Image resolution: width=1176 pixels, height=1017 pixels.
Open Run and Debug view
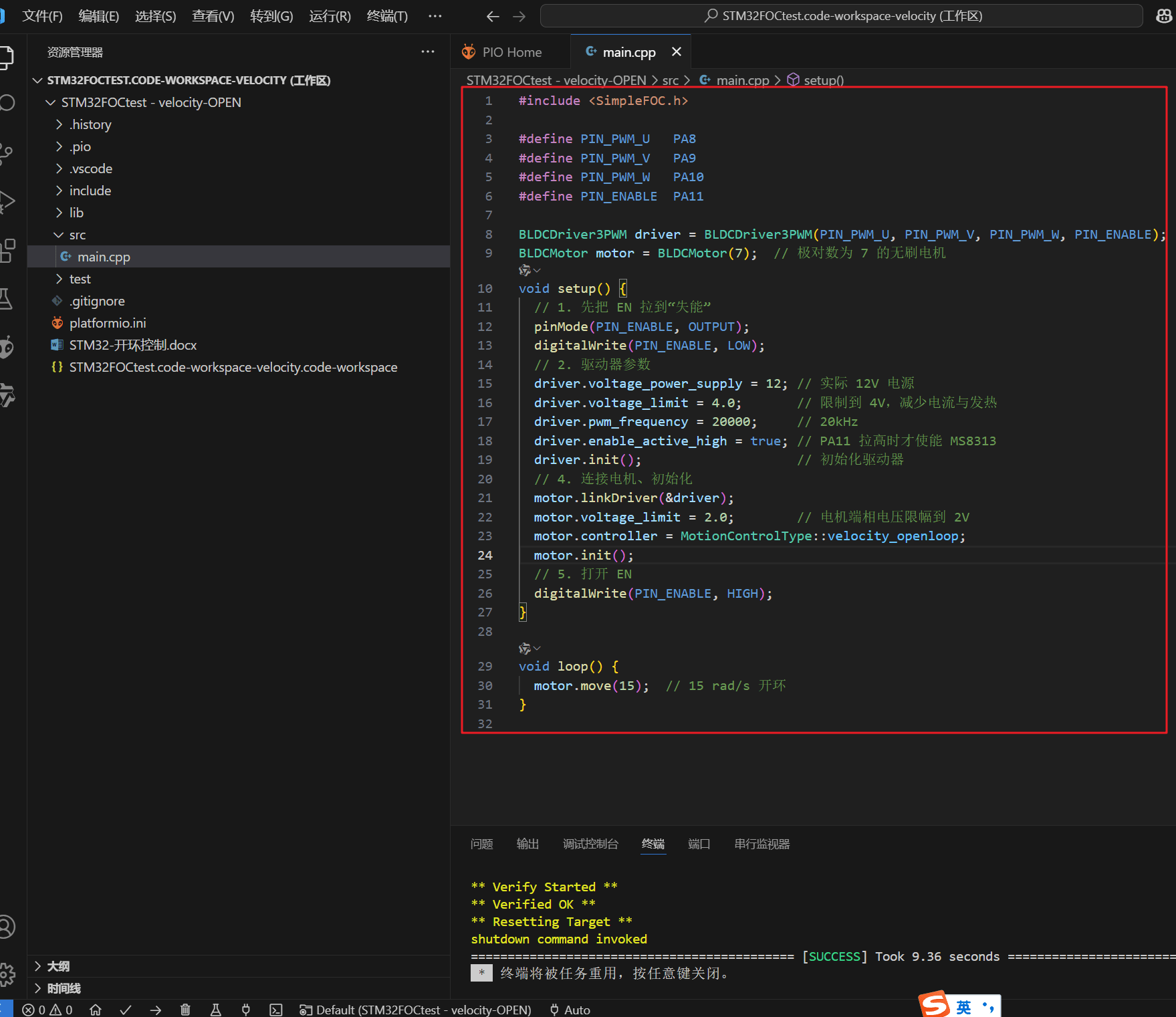[x=7, y=201]
